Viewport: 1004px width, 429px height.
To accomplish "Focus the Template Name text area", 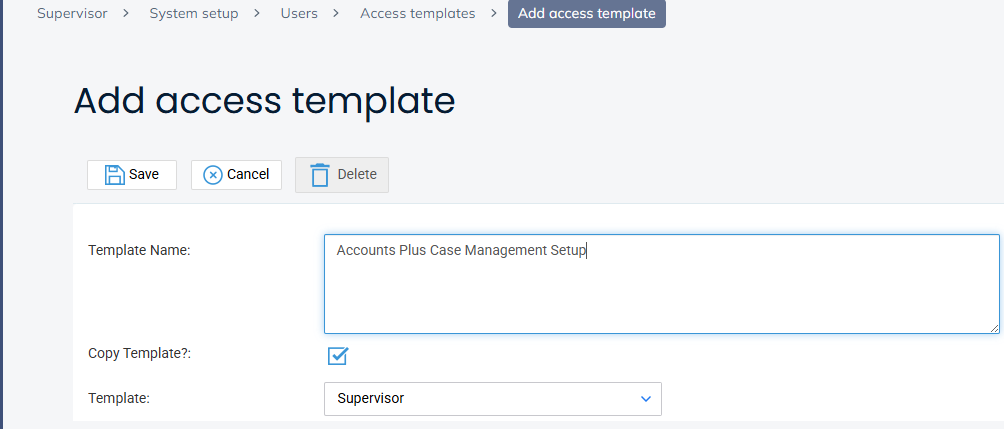I will tap(661, 284).
